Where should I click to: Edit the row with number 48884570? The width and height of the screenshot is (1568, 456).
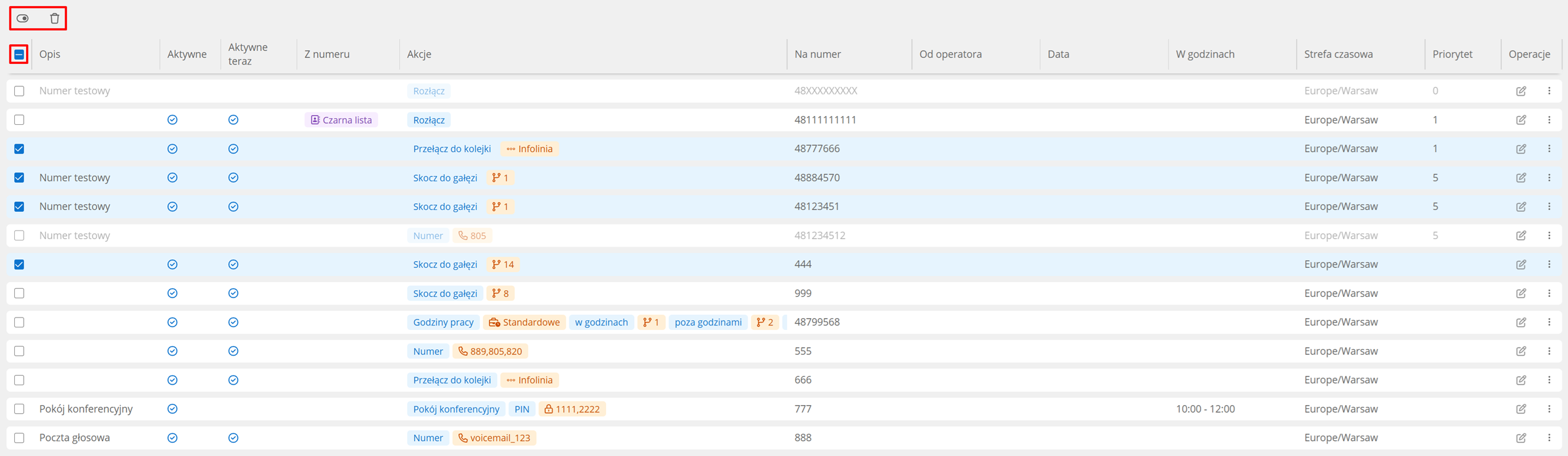[1521, 178]
